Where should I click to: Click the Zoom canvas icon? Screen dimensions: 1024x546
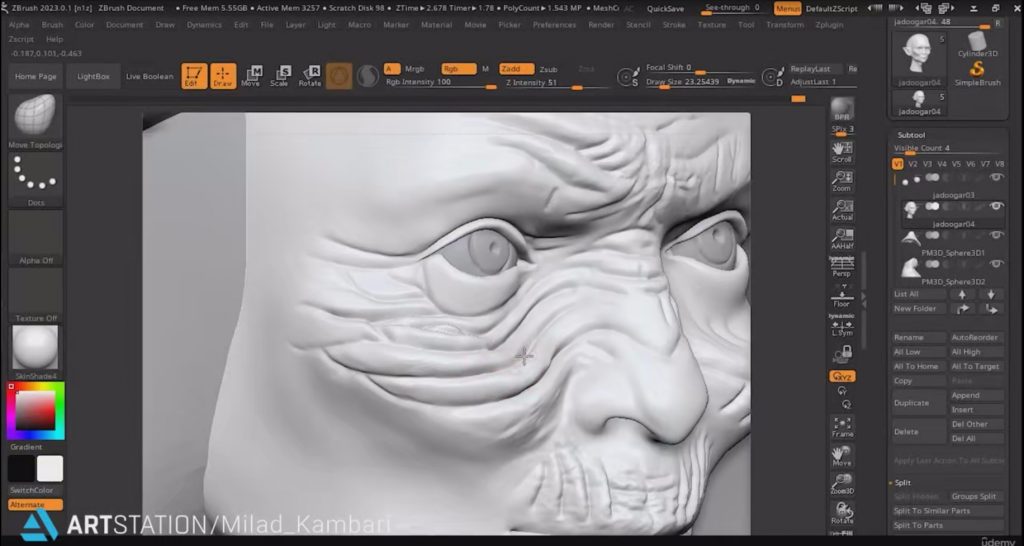pos(842,181)
